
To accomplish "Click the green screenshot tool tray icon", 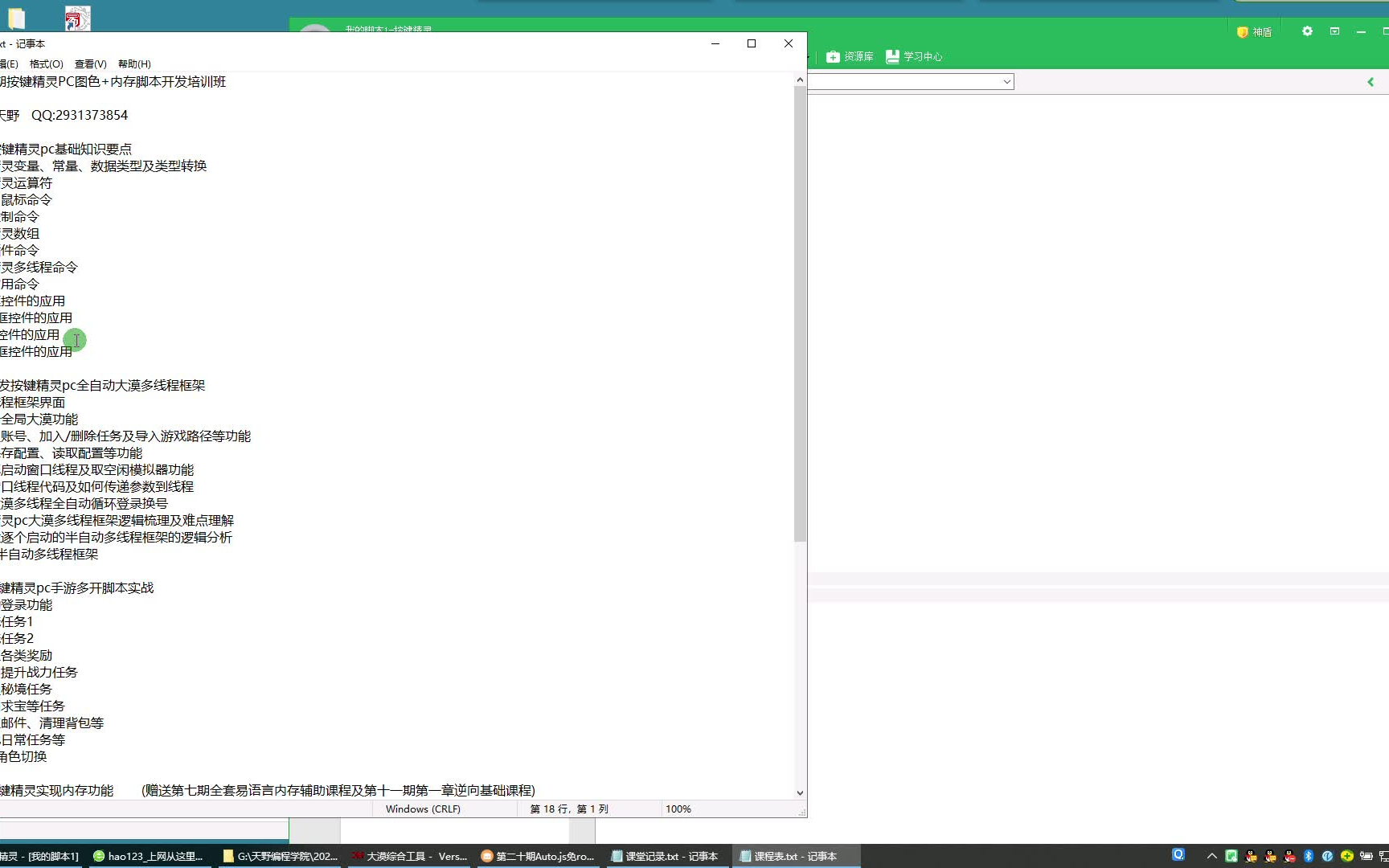I will [1231, 856].
